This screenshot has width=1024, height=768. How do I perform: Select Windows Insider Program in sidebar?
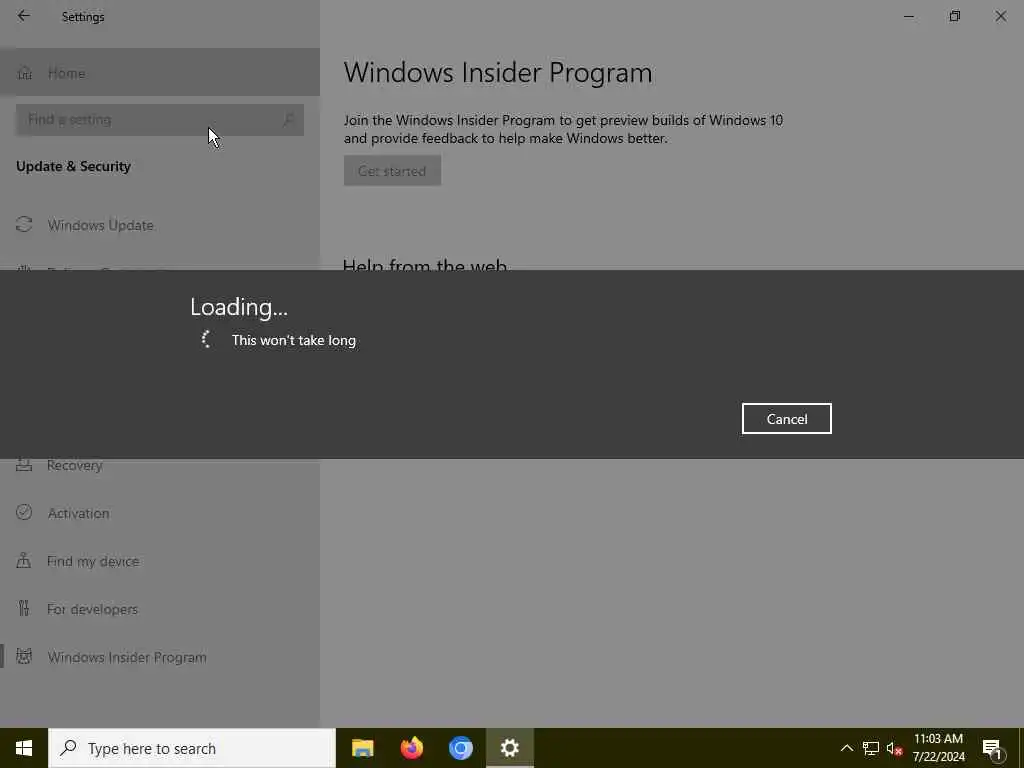160,657
